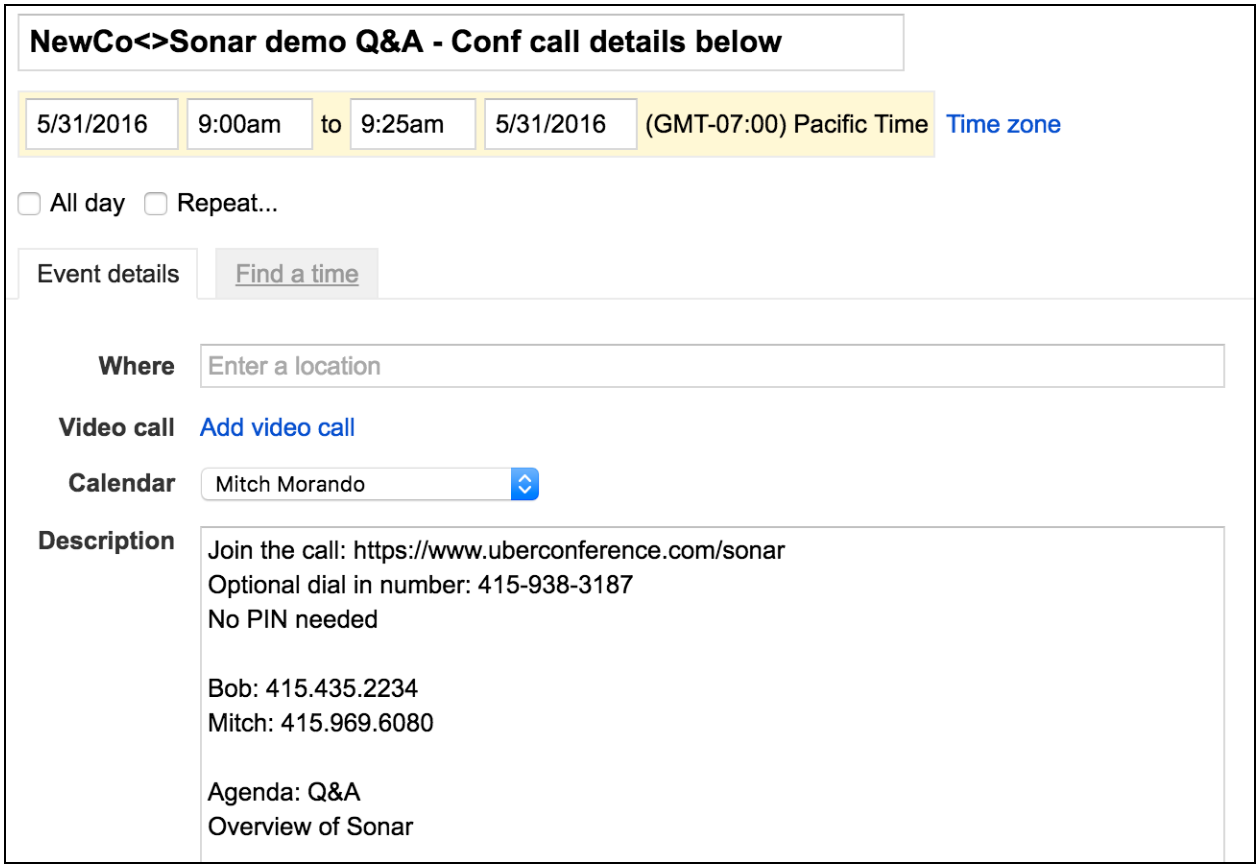Enable the All day checkbox
The image size is (1258, 868).
[x=32, y=204]
